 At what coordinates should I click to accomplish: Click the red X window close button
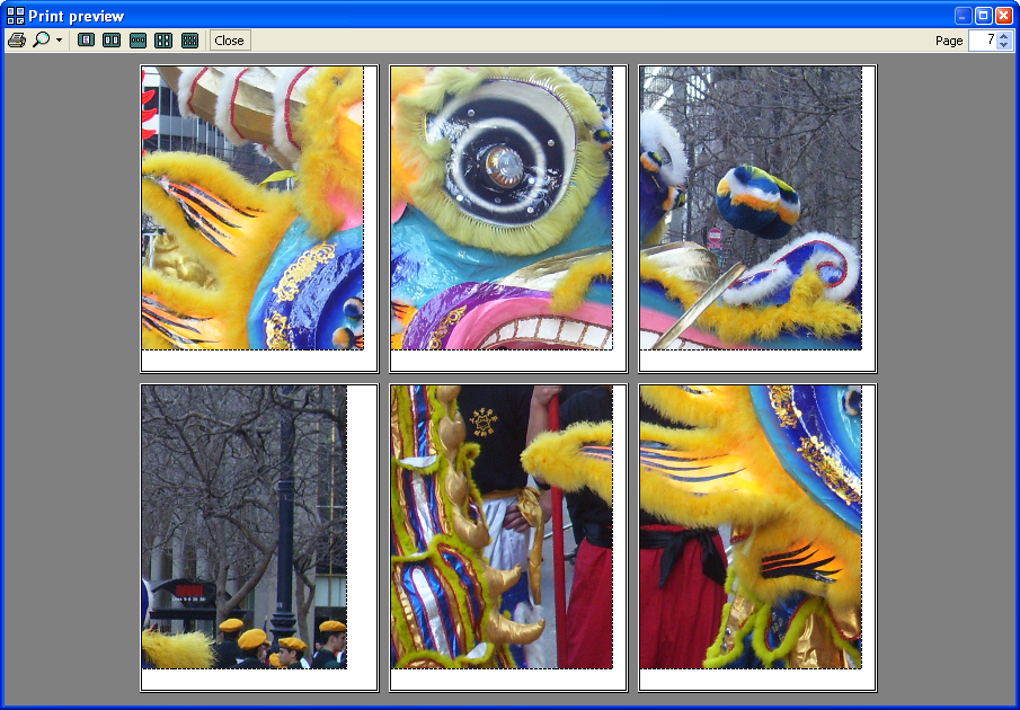pos(1004,16)
